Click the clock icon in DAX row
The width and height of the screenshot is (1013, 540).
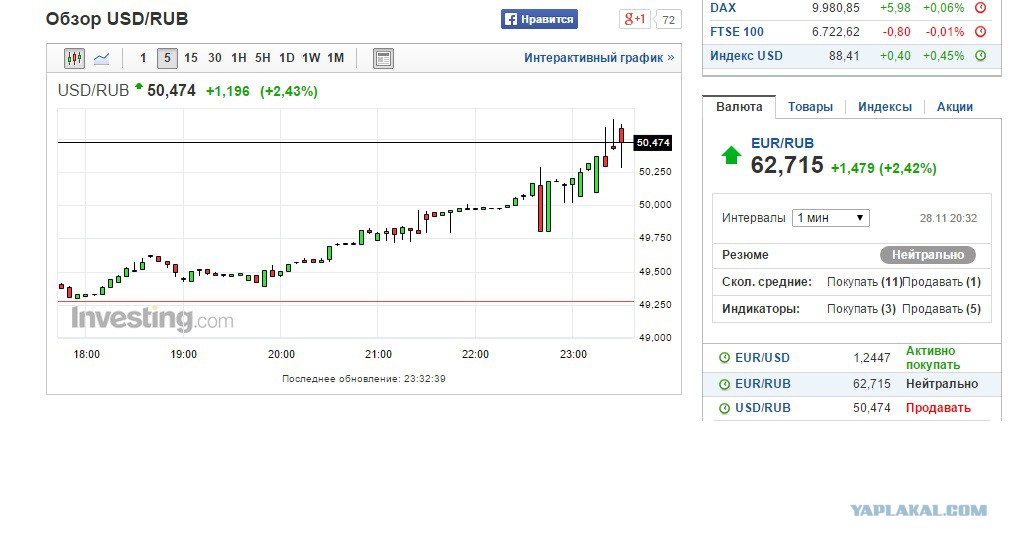[x=981, y=8]
